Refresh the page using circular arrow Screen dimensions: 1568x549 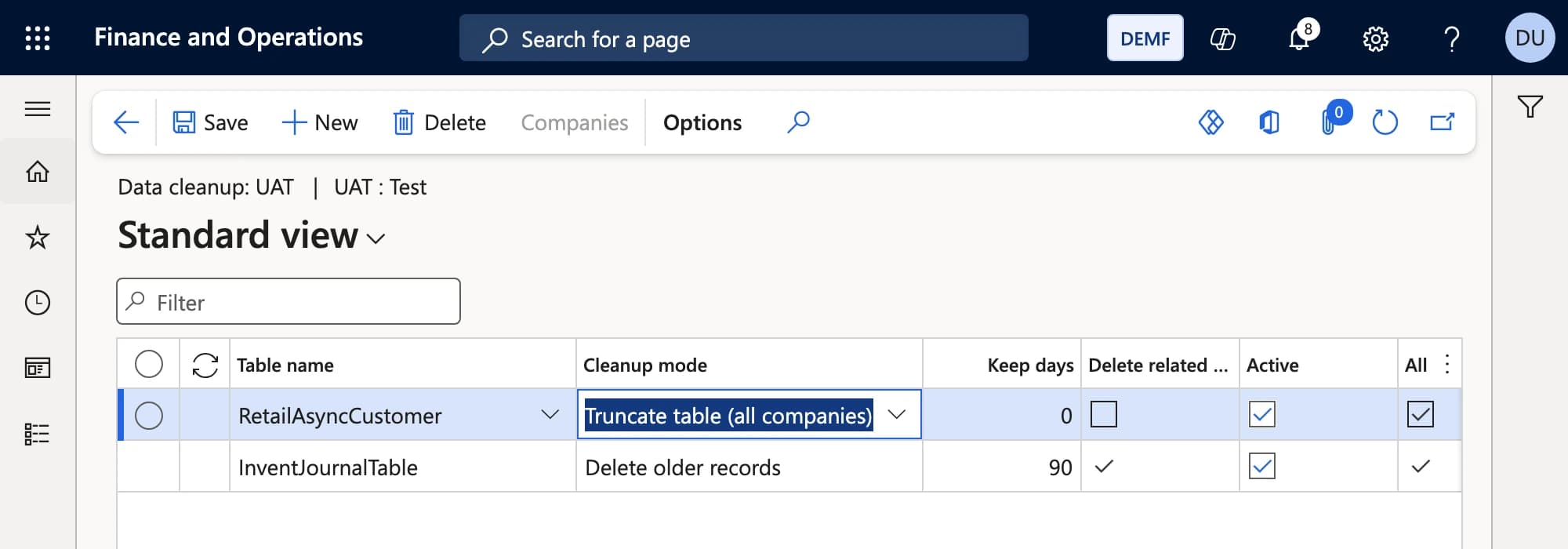pyautogui.click(x=1385, y=122)
